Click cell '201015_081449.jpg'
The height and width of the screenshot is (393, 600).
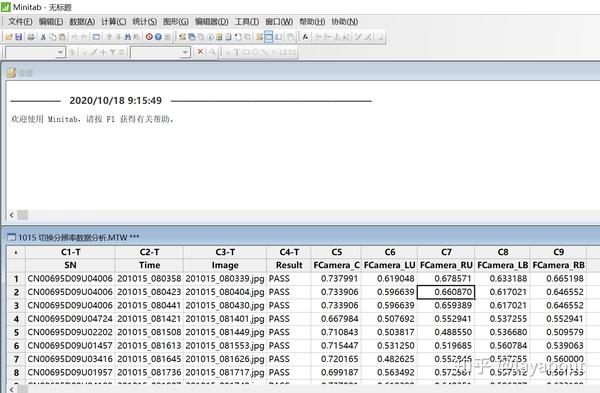(225, 332)
